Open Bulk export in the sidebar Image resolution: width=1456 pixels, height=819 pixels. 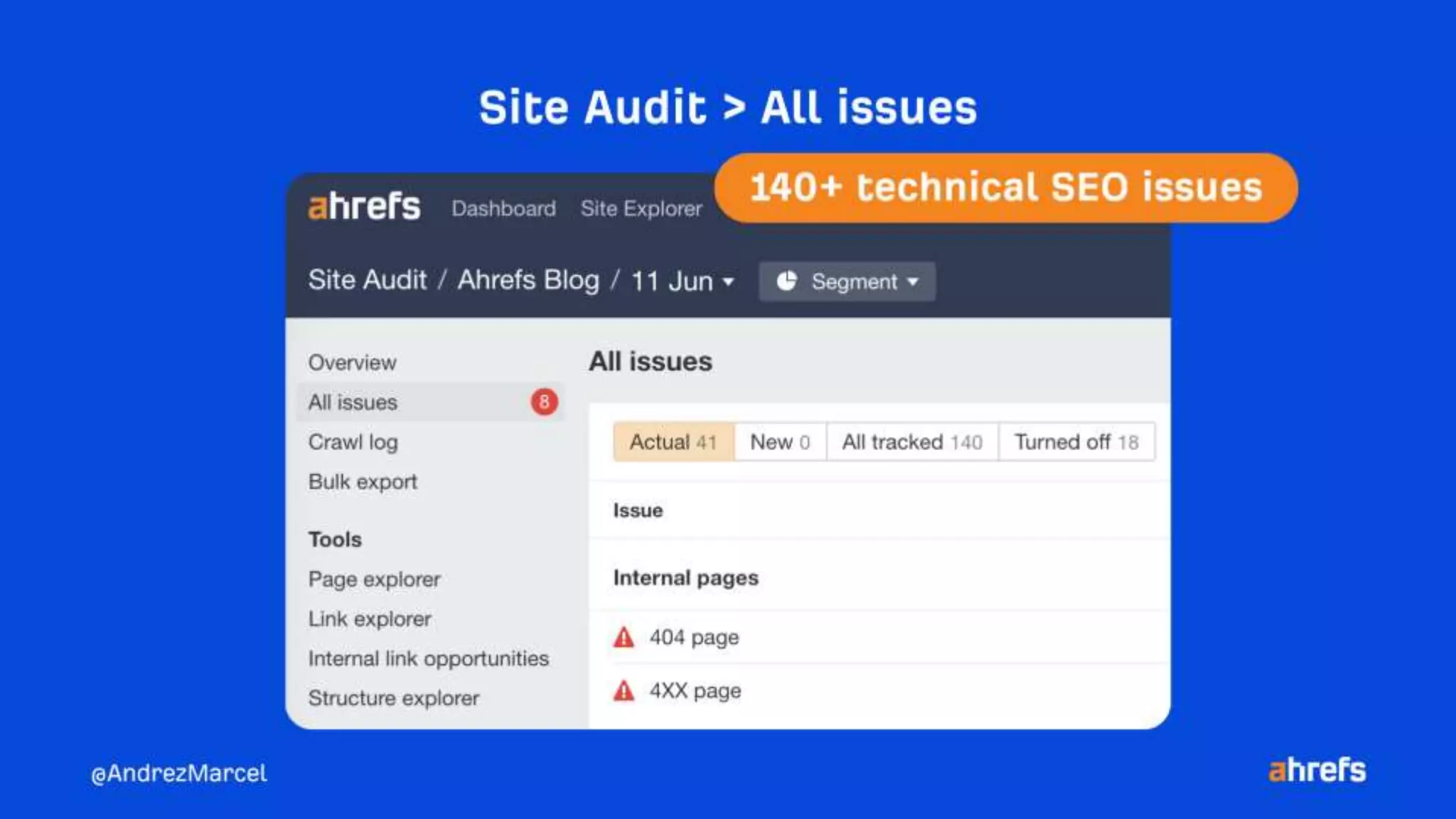(x=363, y=482)
